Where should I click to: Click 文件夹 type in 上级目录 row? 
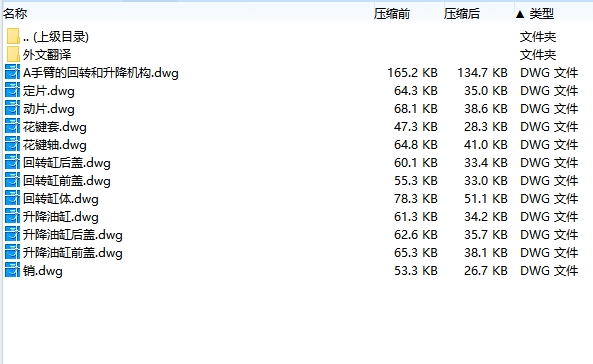click(538, 37)
